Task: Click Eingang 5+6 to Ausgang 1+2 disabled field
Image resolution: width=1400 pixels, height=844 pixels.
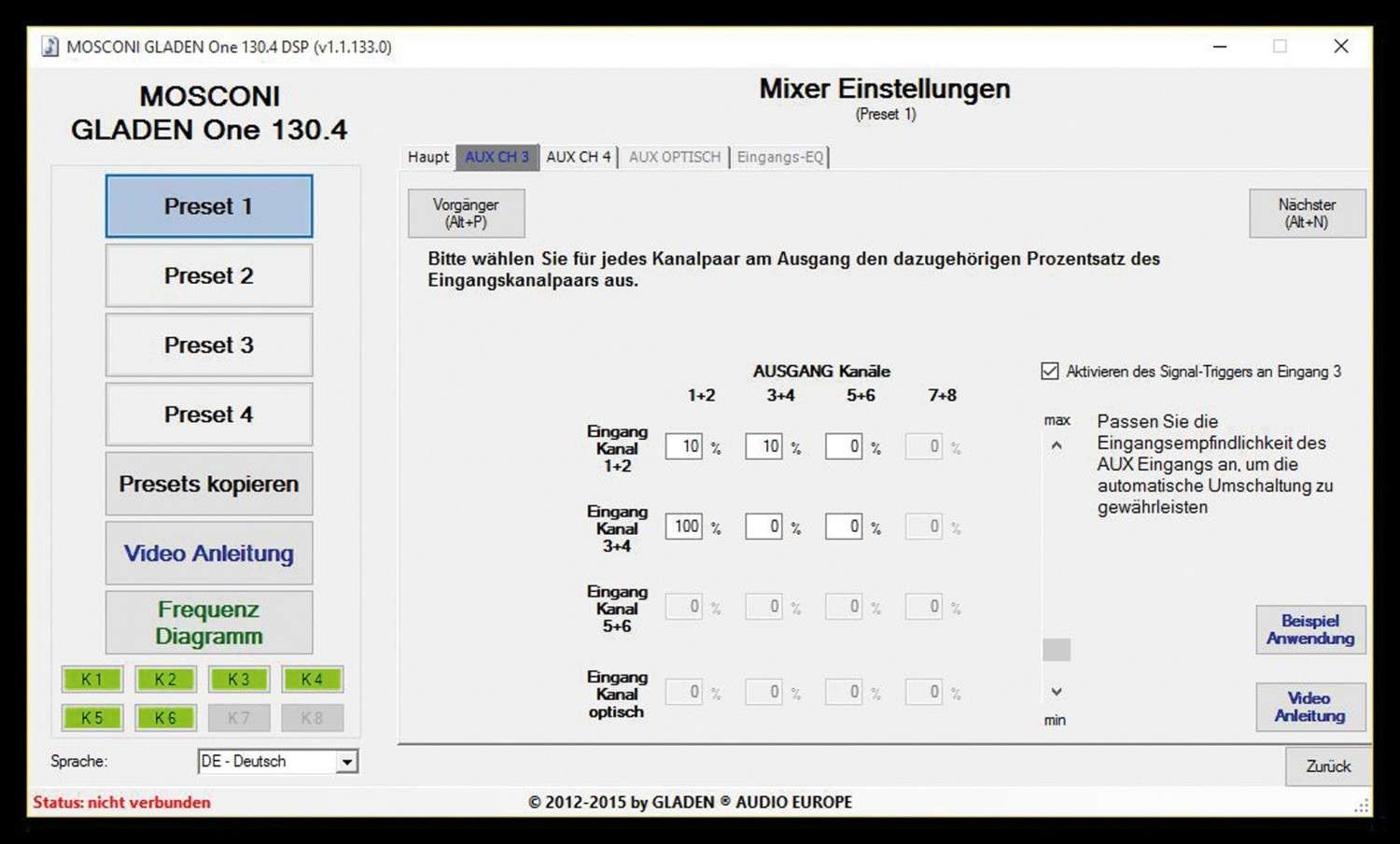Action: coord(684,607)
